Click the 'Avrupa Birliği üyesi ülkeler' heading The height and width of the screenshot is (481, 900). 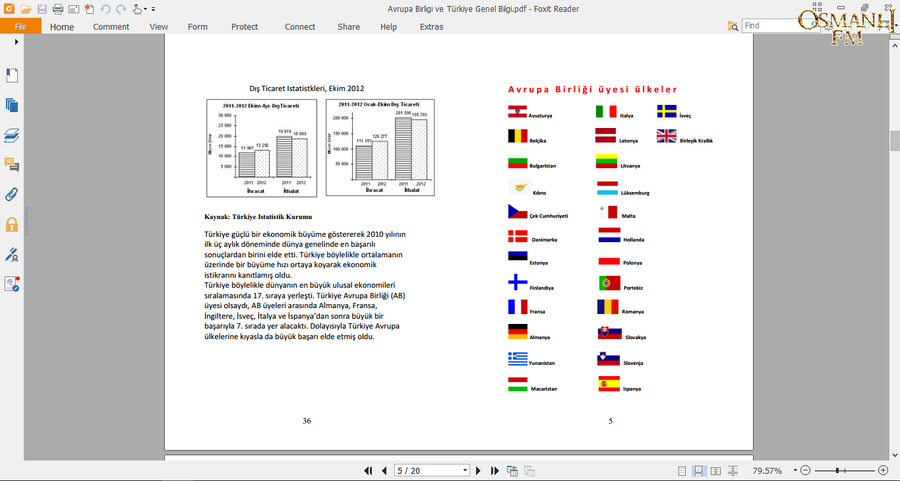pyautogui.click(x=593, y=90)
